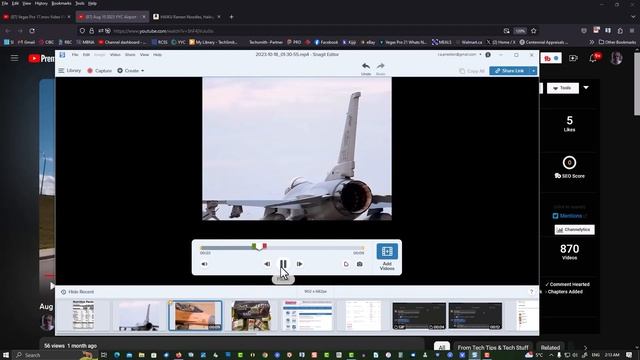Click the green trim start marker
This screenshot has width=640, height=360.
(254, 246)
